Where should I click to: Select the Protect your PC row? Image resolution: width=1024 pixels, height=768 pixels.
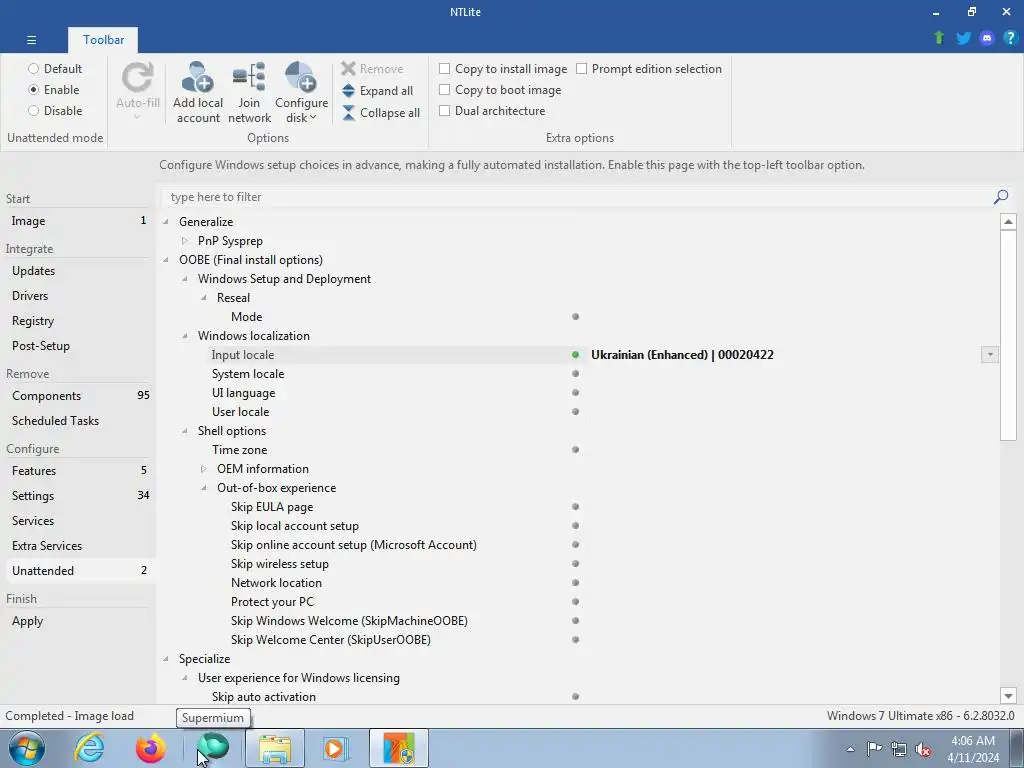point(579,601)
